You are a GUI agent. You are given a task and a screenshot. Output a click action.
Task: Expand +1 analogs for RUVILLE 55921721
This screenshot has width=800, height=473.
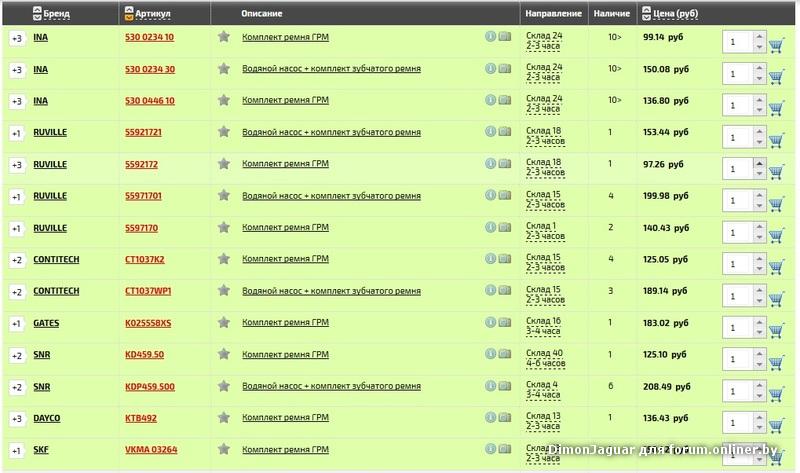[x=17, y=134]
